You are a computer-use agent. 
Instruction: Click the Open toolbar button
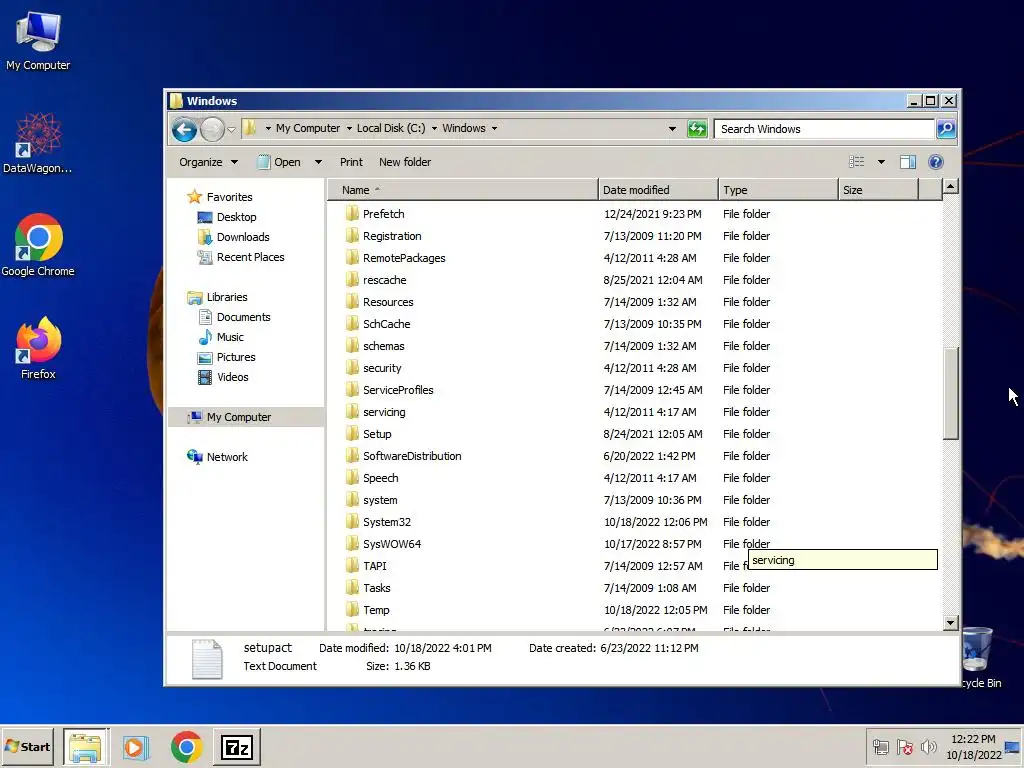279,162
